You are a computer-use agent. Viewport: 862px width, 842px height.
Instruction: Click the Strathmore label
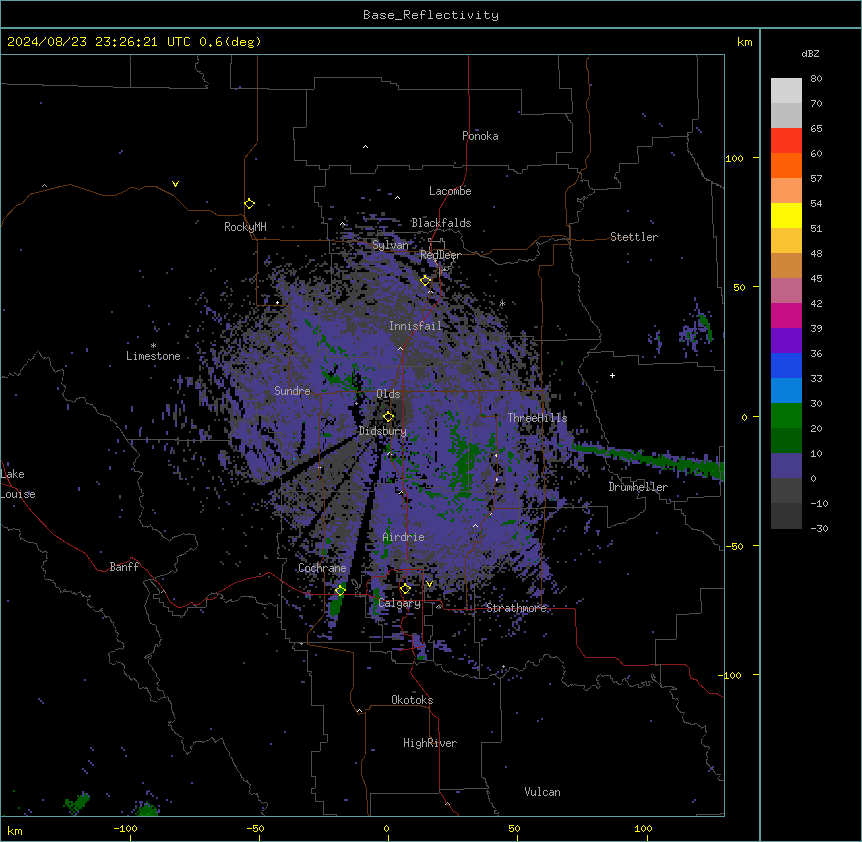[516, 608]
